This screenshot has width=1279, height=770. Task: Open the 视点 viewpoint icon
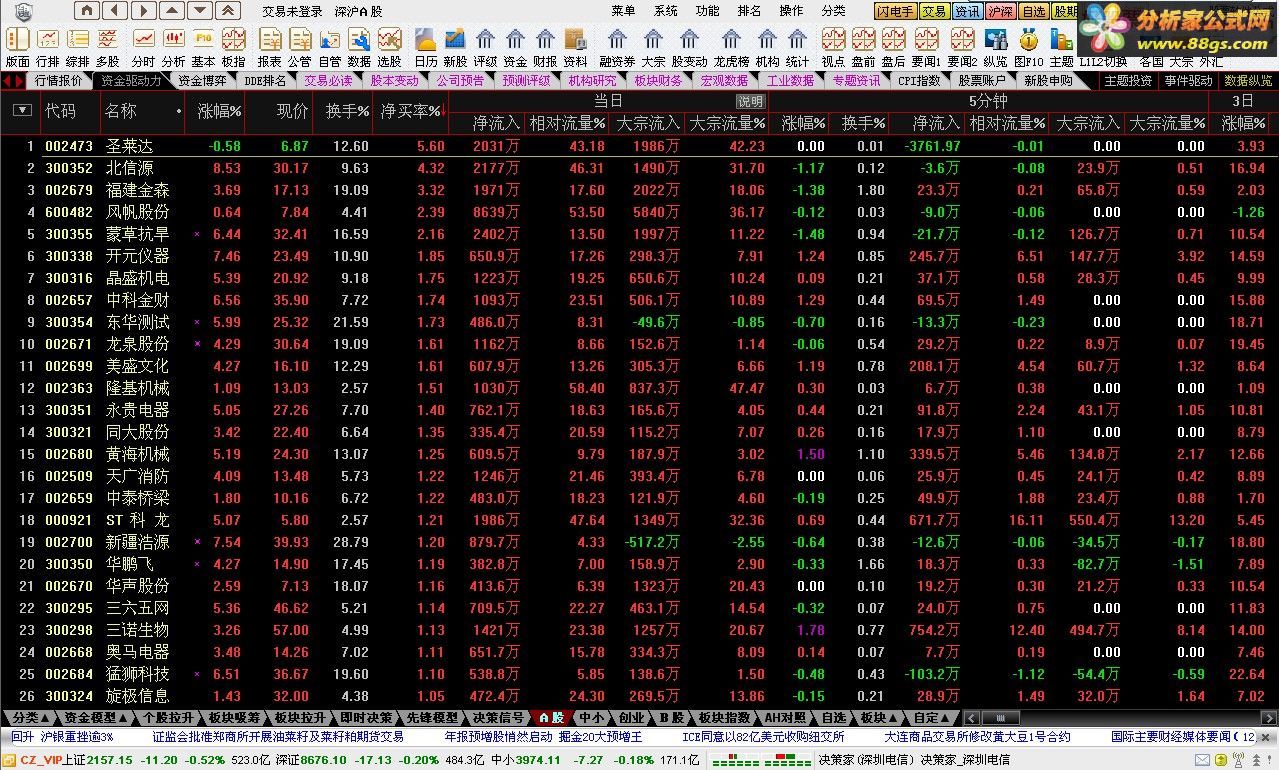(833, 47)
